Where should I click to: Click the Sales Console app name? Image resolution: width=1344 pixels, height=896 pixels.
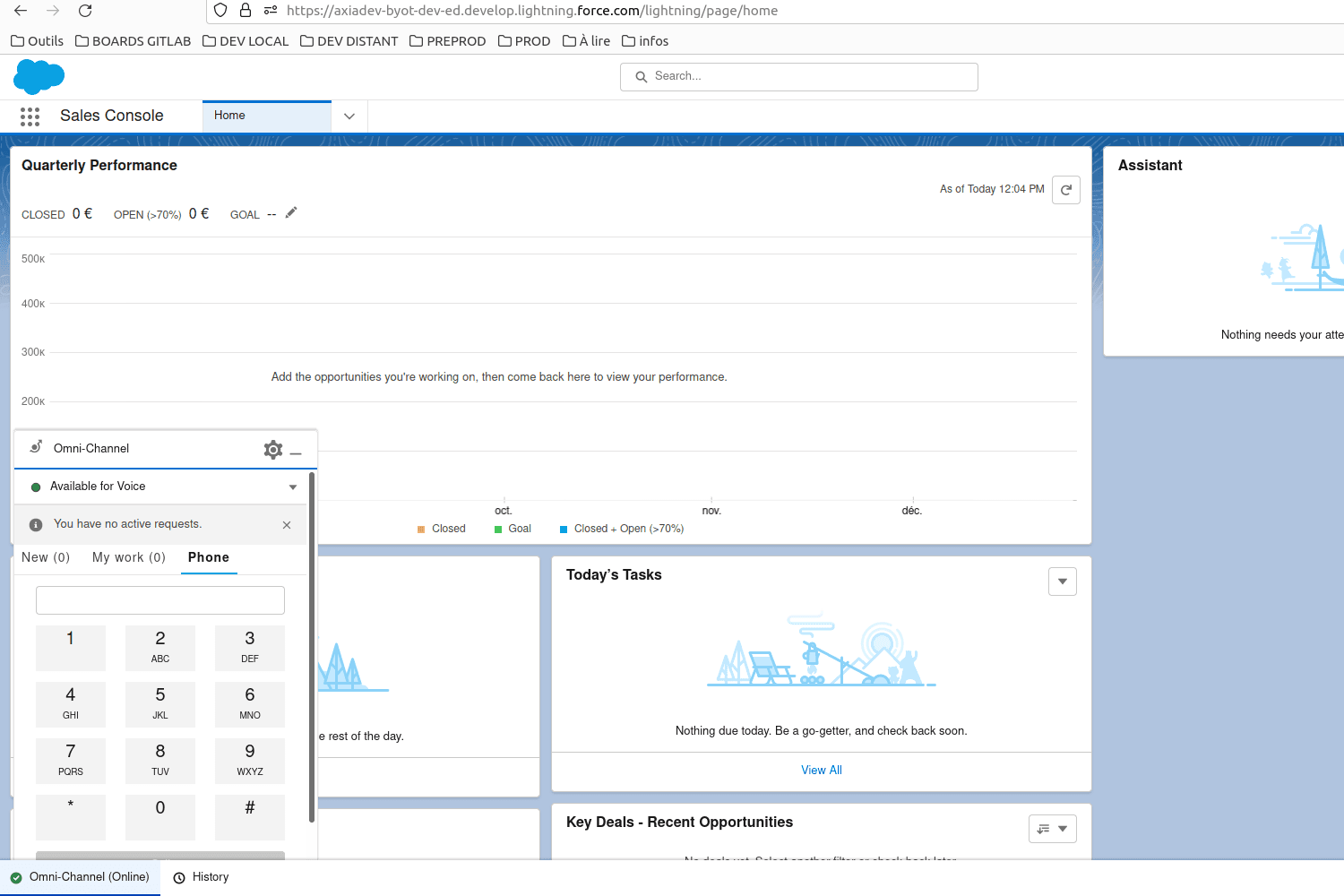112,116
